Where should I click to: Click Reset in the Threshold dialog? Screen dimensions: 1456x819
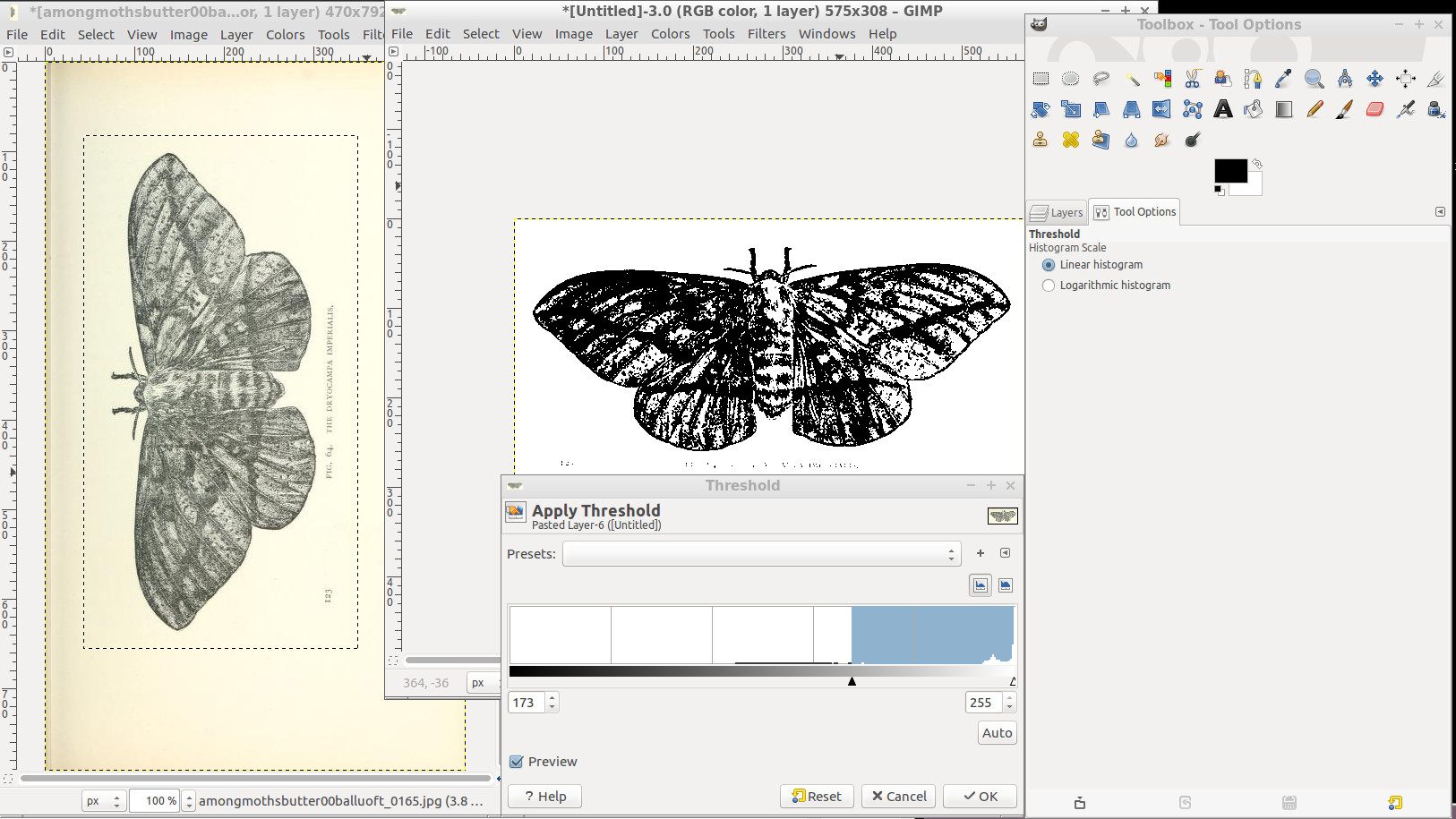[817, 797]
